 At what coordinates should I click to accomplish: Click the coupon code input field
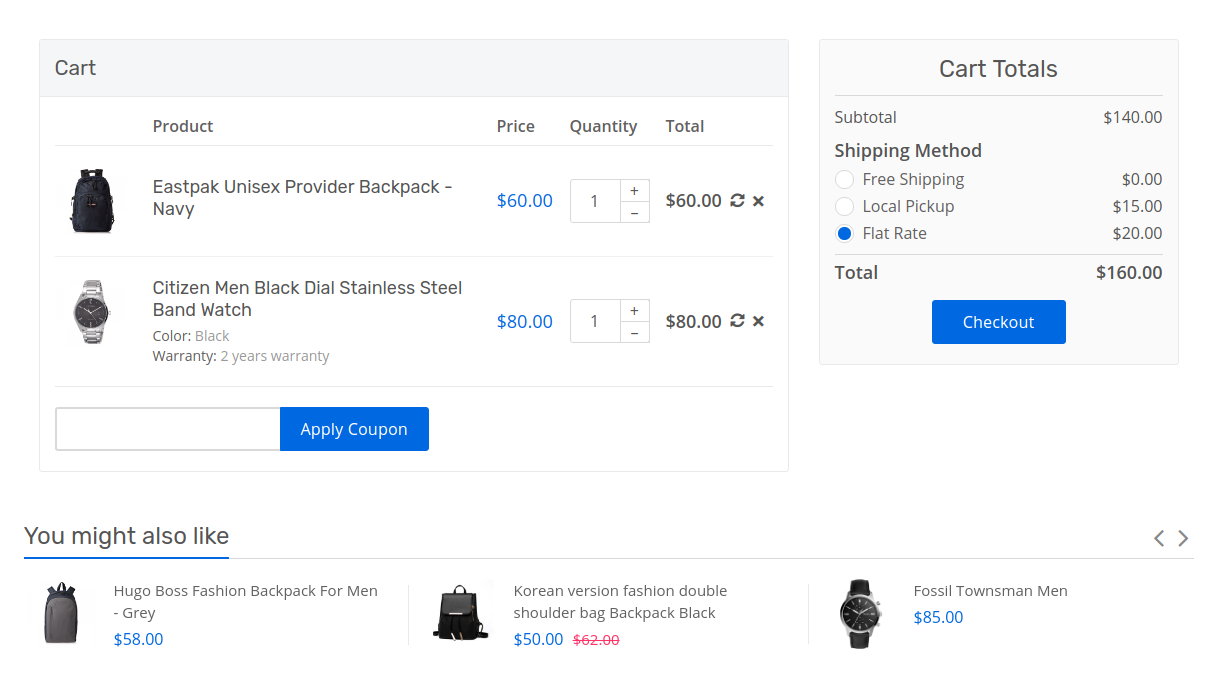tap(167, 428)
